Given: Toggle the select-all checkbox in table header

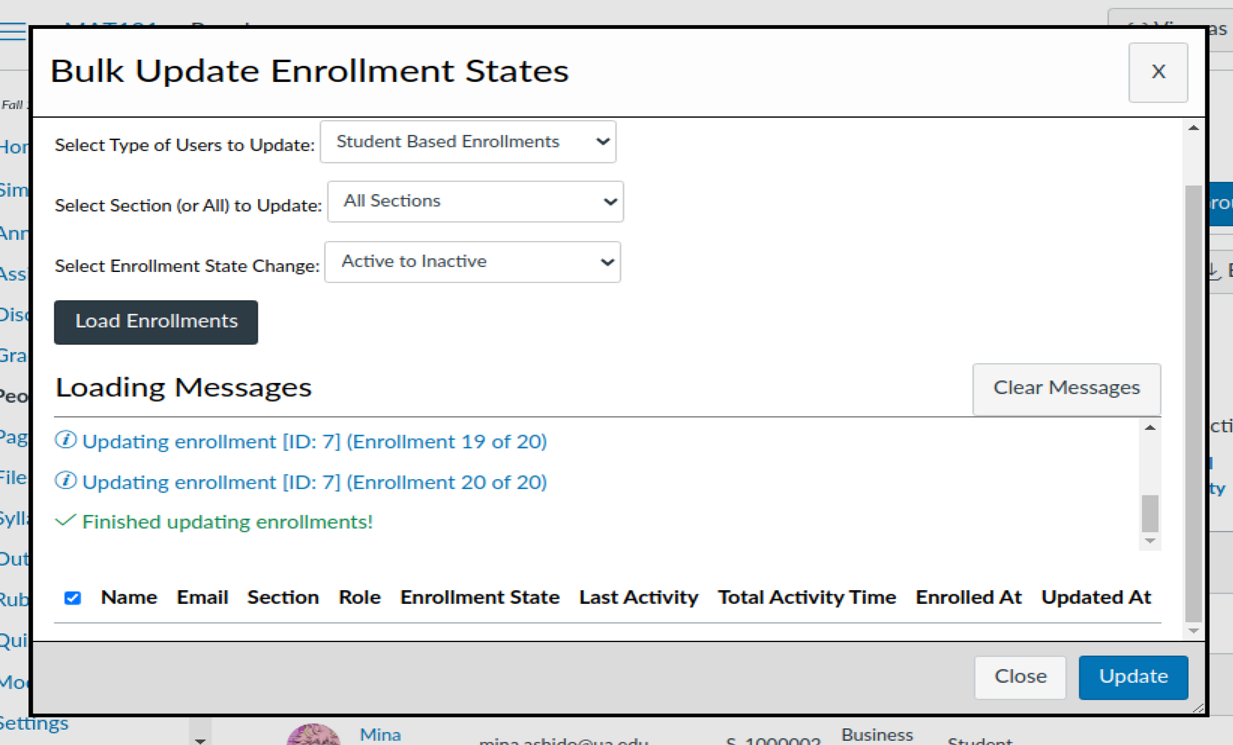Looking at the screenshot, I should 72,597.
